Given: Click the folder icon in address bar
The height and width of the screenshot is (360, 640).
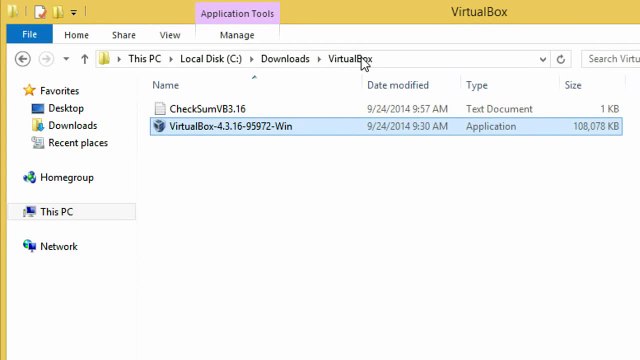Looking at the screenshot, I should tap(104, 59).
